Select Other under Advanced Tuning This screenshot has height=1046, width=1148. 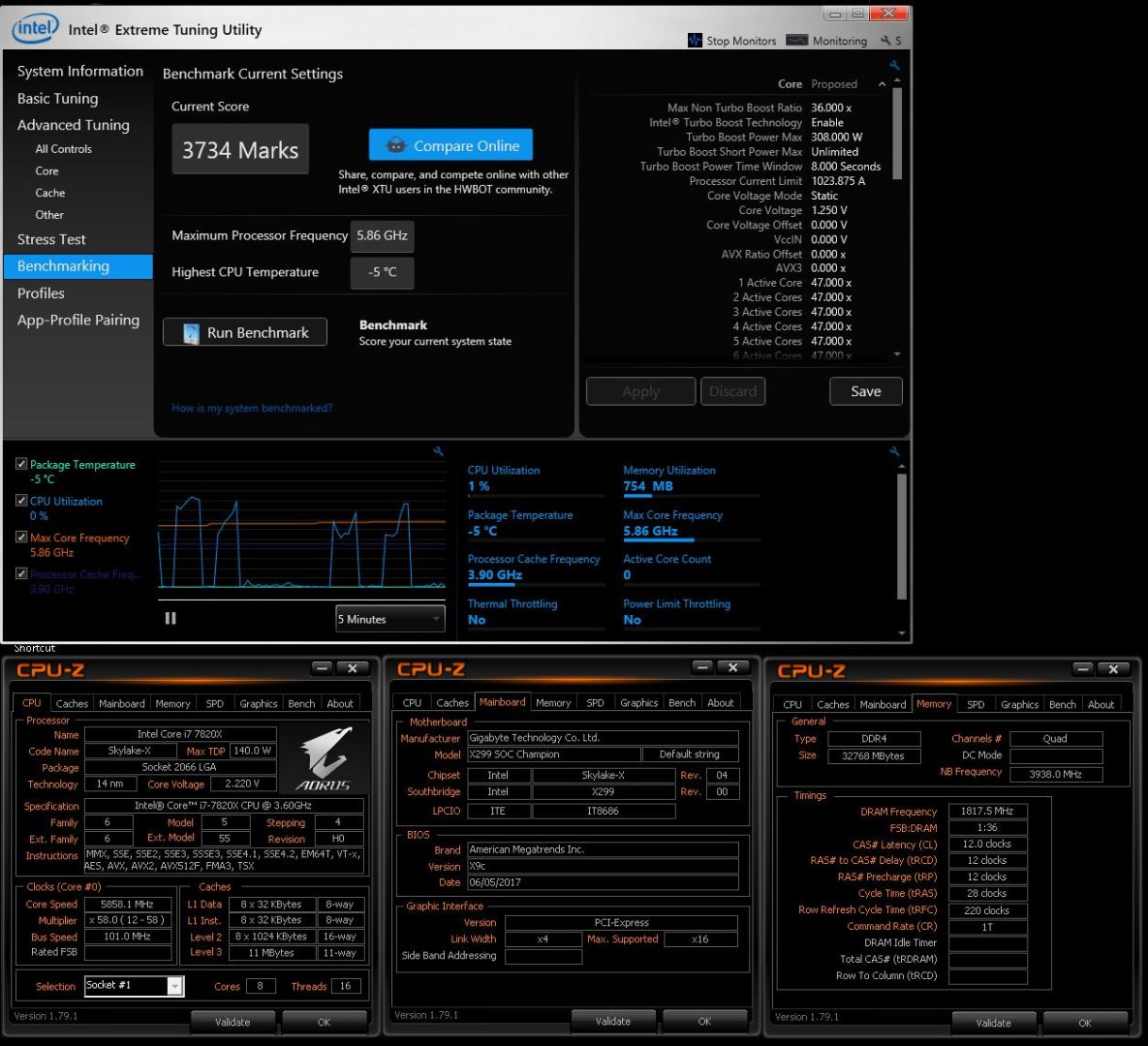point(49,214)
